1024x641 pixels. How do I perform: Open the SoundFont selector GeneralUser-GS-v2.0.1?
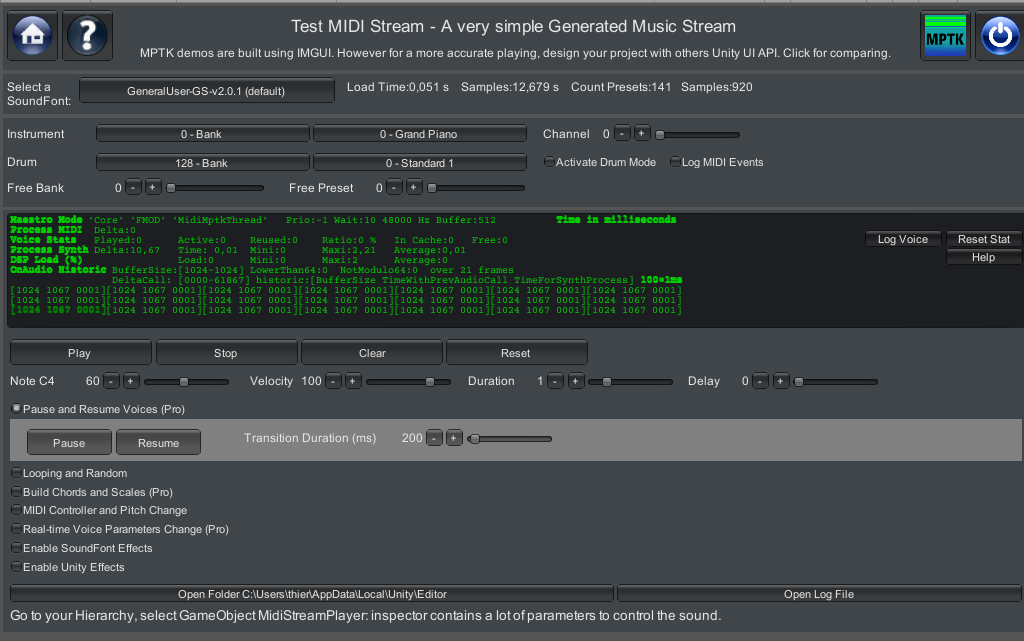pyautogui.click(x=206, y=91)
